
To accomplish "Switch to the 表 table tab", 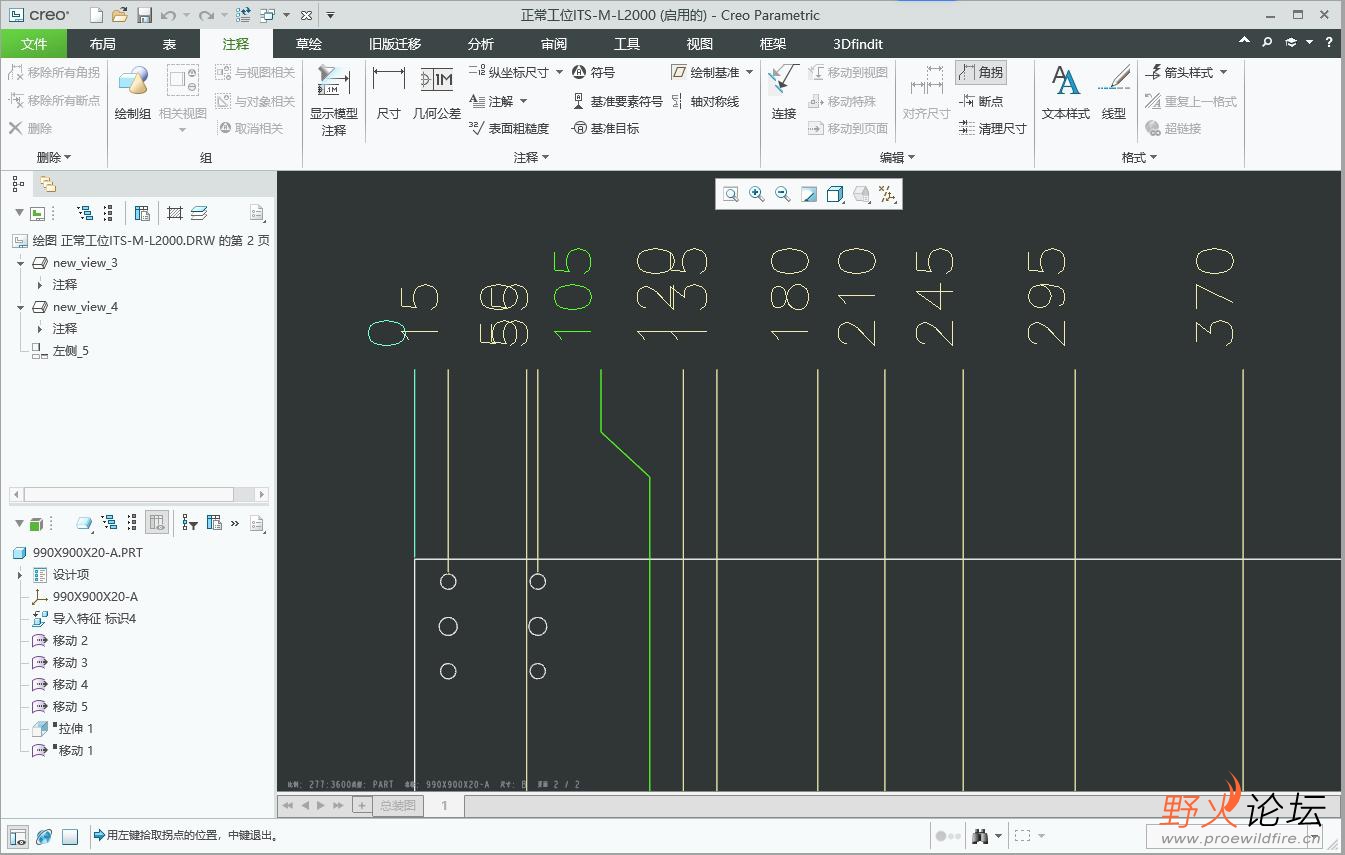I will coord(169,43).
